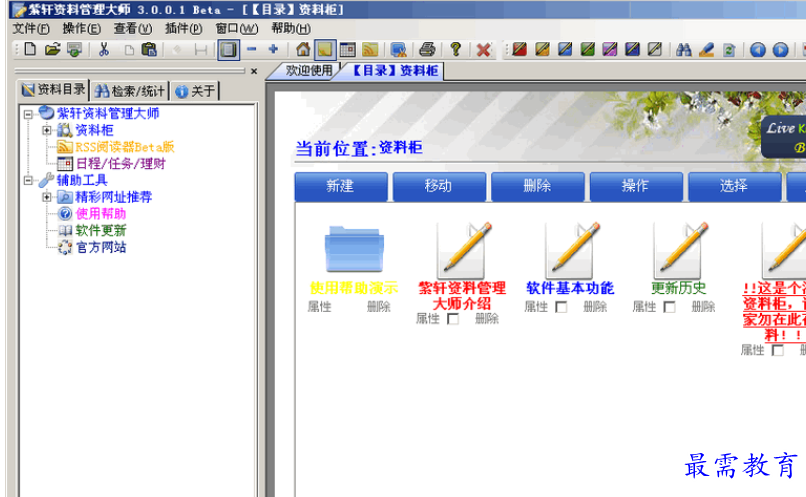Click the home house icon
This screenshot has height=497, width=806.
[303, 49]
